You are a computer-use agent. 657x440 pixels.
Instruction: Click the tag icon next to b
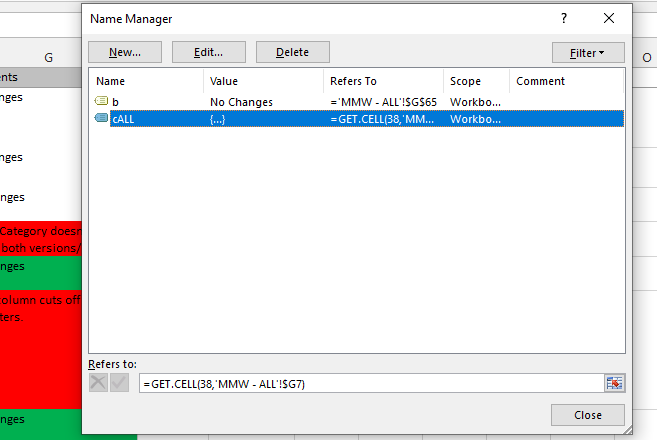click(101, 101)
